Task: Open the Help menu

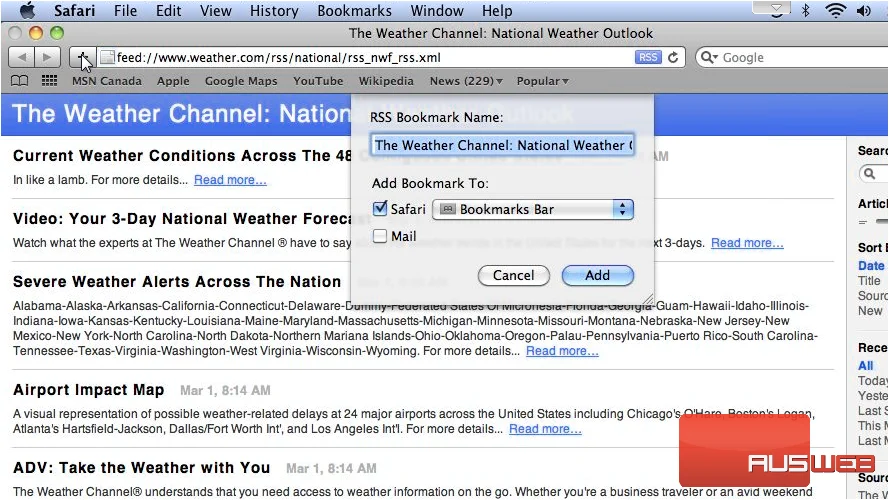Action: 497,10
